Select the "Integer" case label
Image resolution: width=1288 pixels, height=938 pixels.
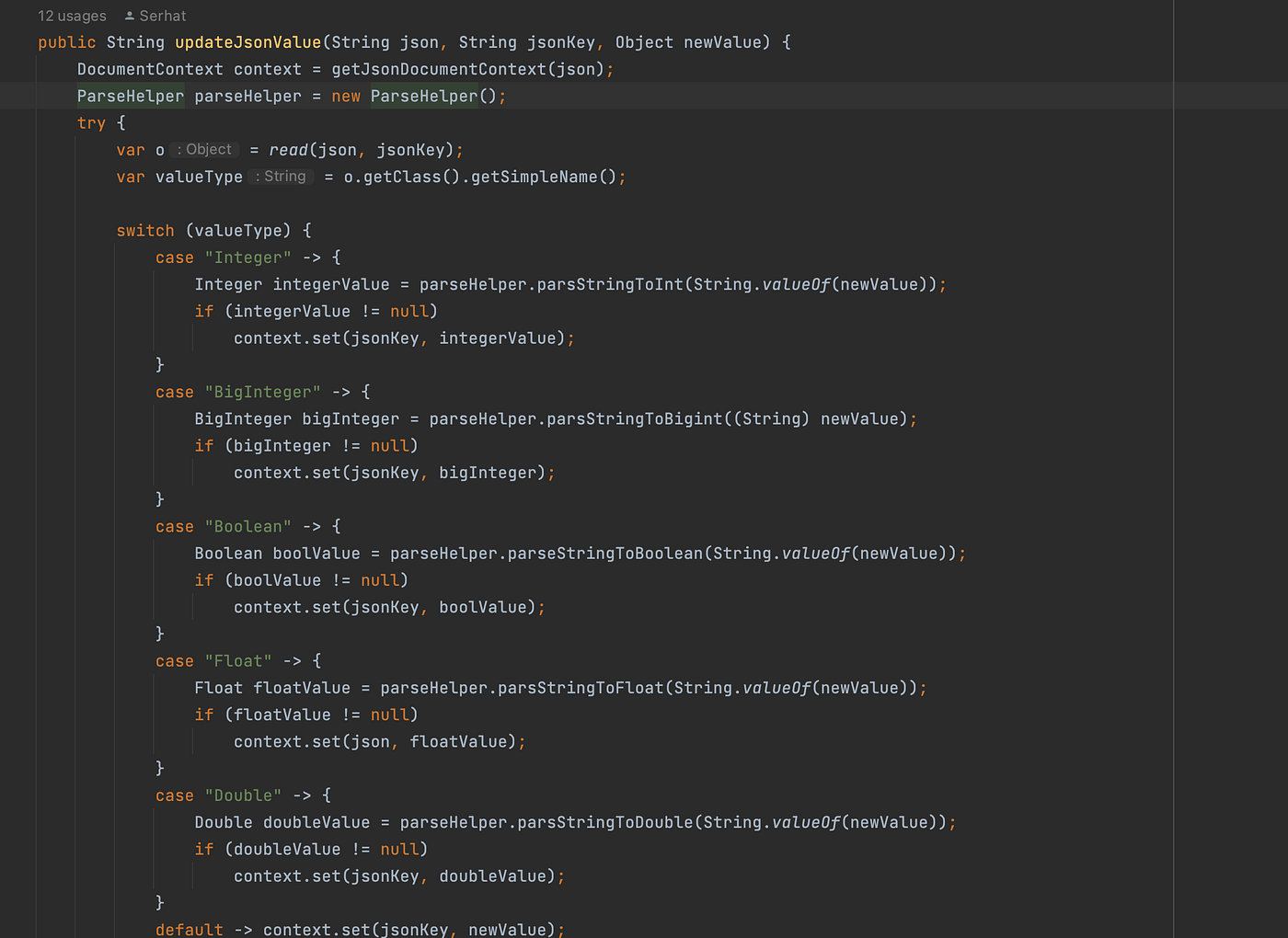click(248, 257)
